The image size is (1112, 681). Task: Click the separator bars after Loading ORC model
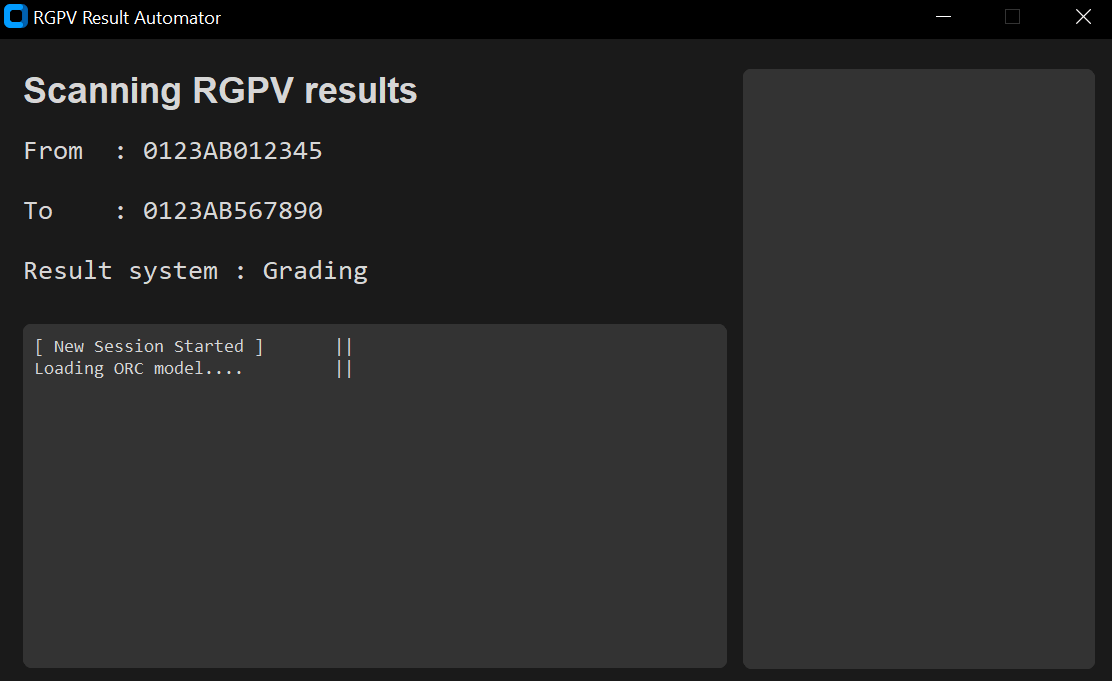click(344, 368)
